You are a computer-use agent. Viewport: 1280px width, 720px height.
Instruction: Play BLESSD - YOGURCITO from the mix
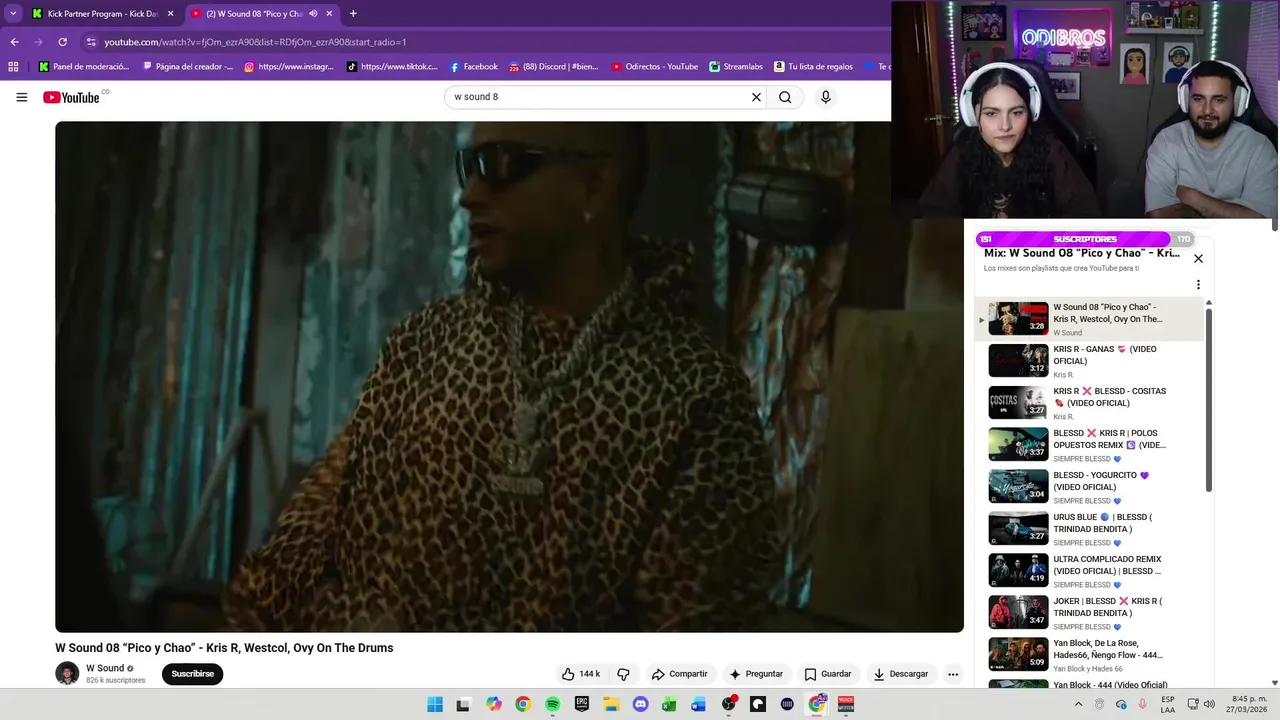coord(1090,487)
